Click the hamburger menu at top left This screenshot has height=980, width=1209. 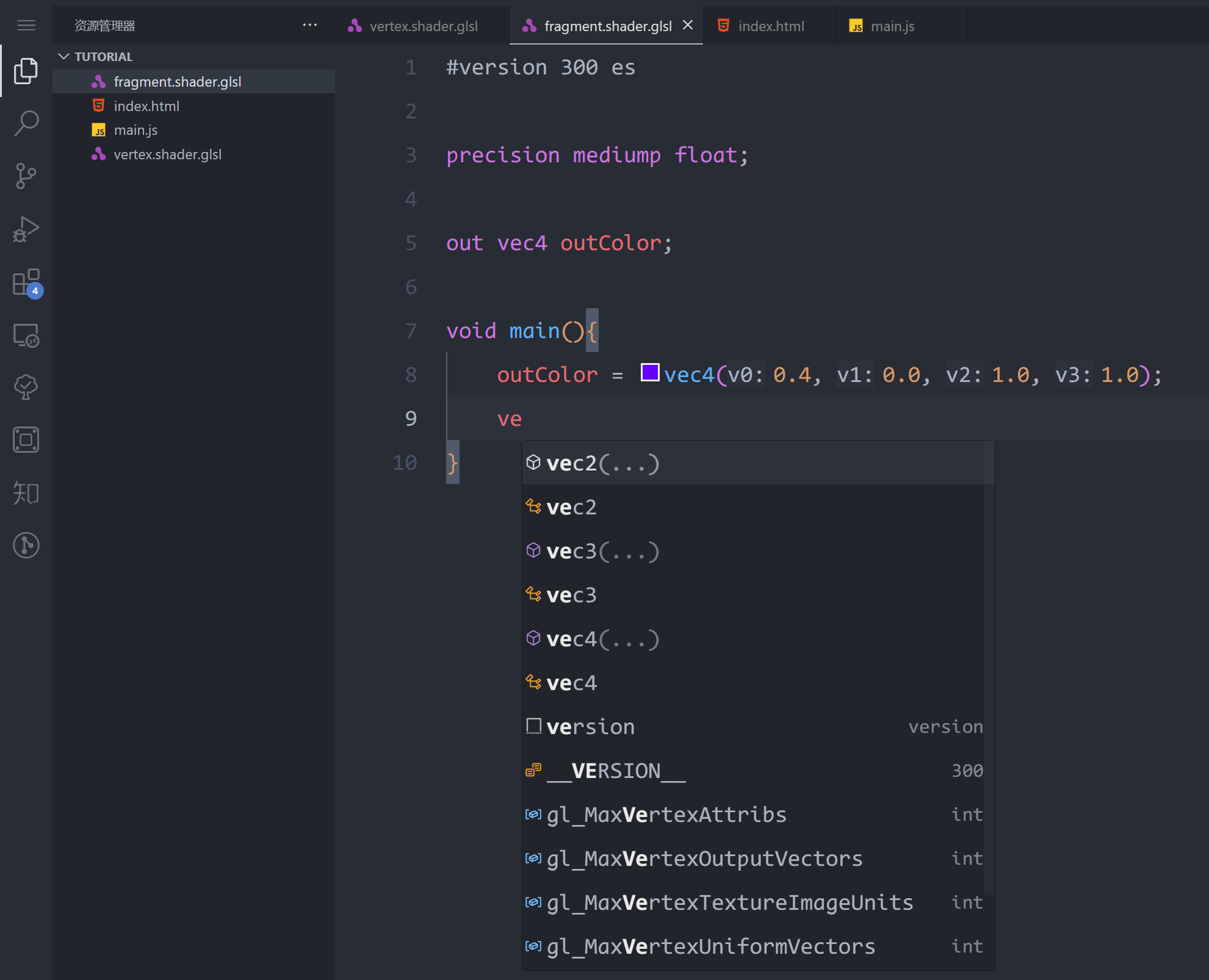[26, 25]
